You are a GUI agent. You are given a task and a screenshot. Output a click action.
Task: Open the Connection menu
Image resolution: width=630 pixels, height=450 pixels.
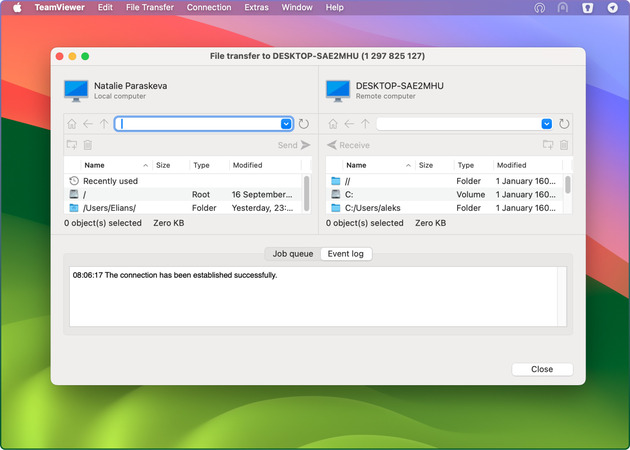pos(209,7)
